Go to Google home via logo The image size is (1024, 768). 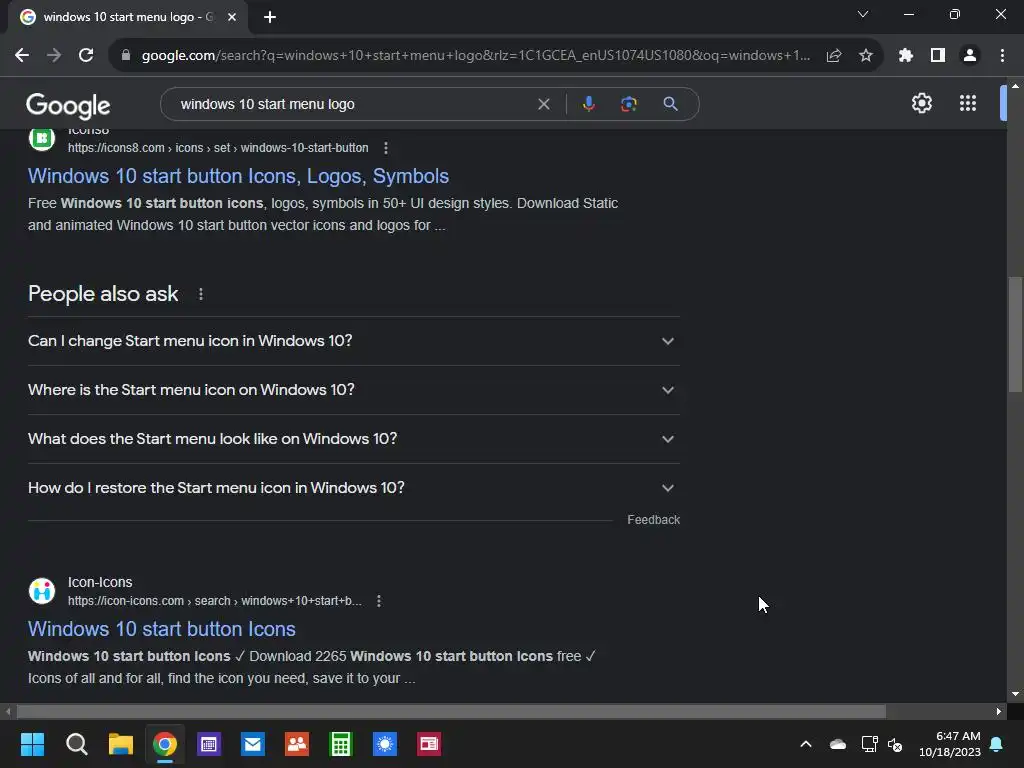(x=68, y=105)
